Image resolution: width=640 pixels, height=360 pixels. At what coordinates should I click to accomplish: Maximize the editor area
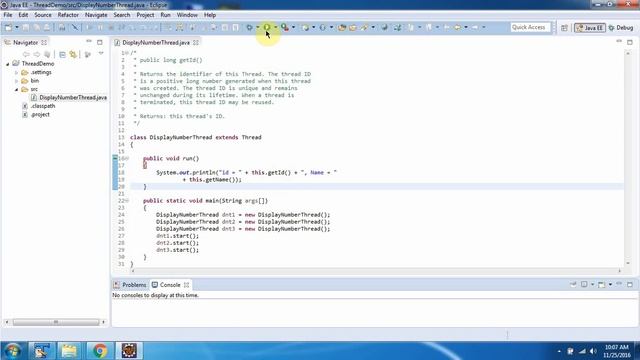630,42
